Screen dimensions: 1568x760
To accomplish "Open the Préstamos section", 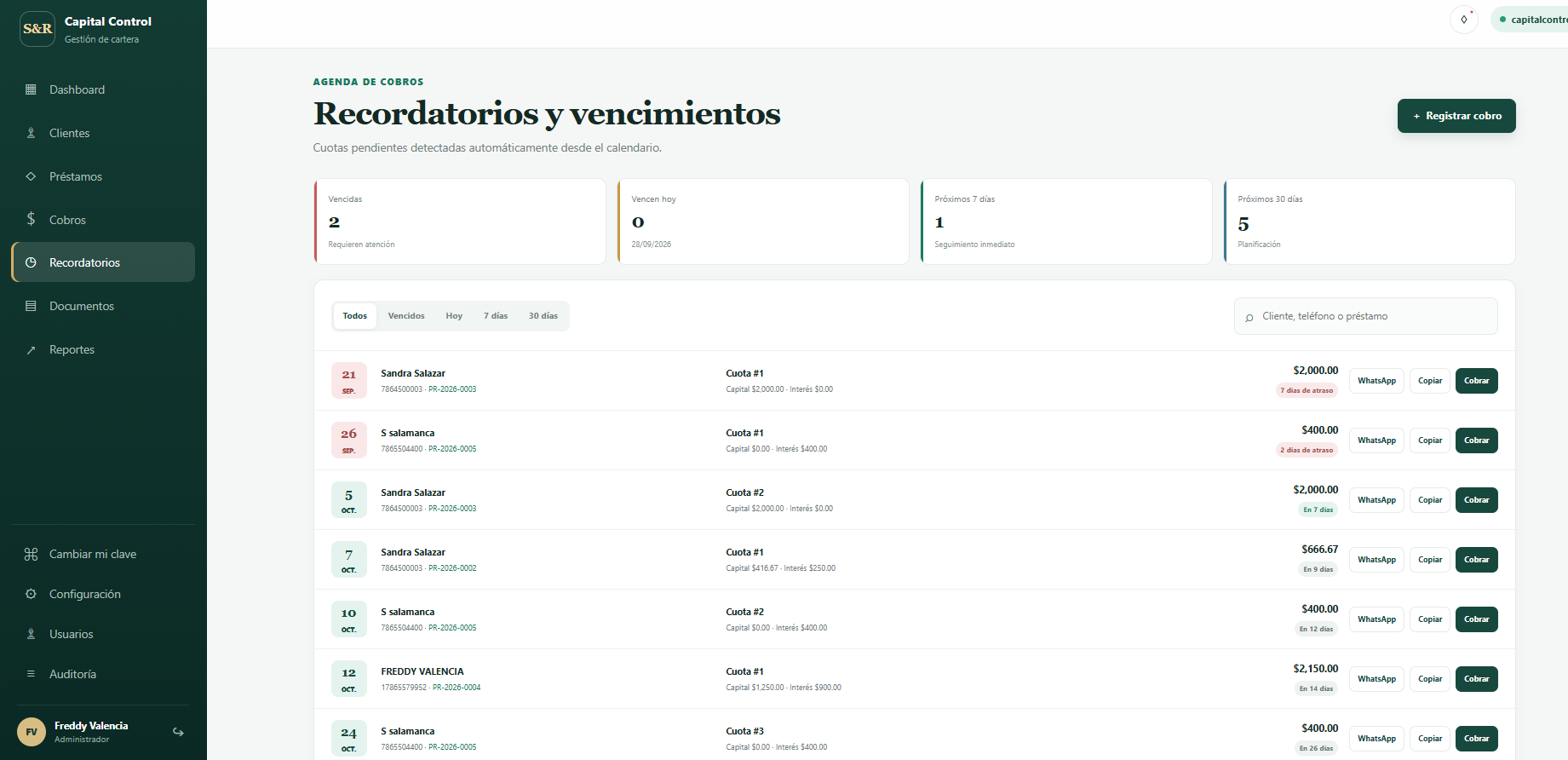I will 103,176.
